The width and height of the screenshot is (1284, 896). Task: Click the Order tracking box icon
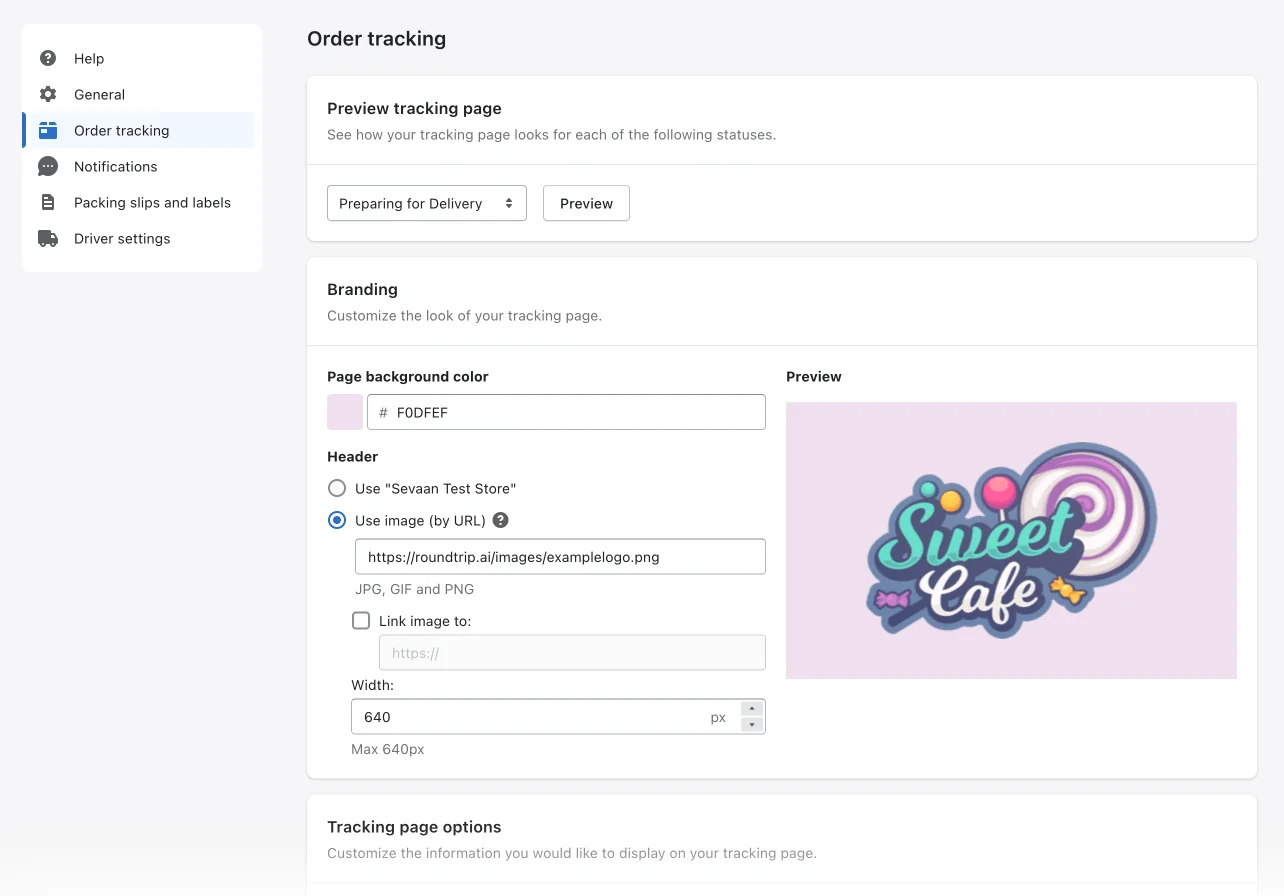click(x=48, y=130)
